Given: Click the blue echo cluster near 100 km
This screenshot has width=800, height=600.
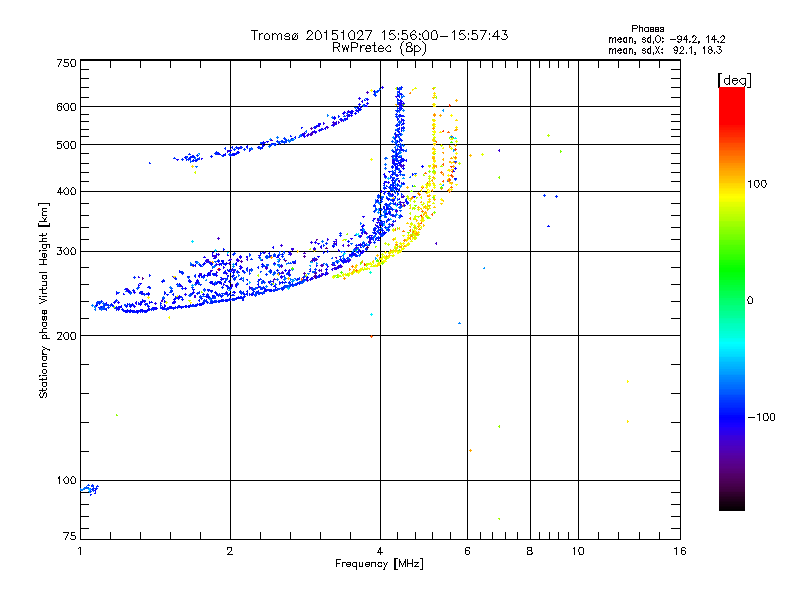Looking at the screenshot, I should [90, 489].
